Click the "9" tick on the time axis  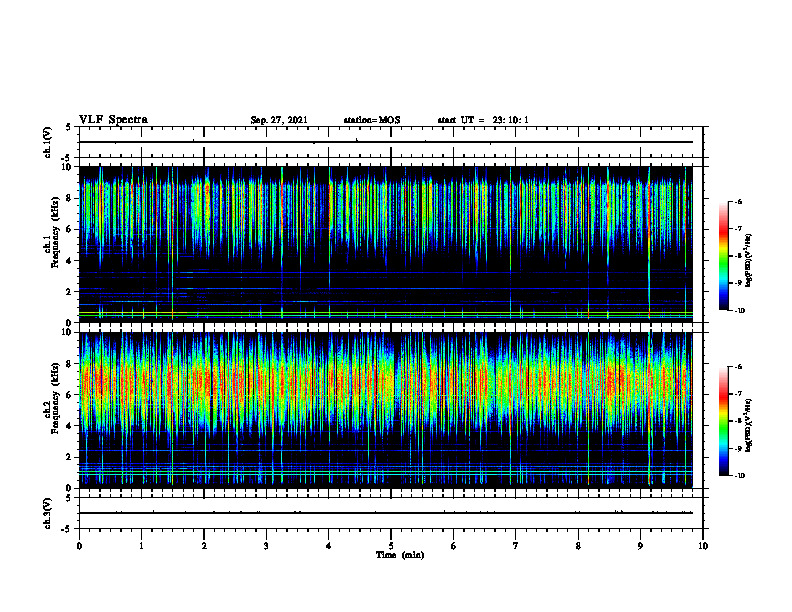(x=640, y=546)
